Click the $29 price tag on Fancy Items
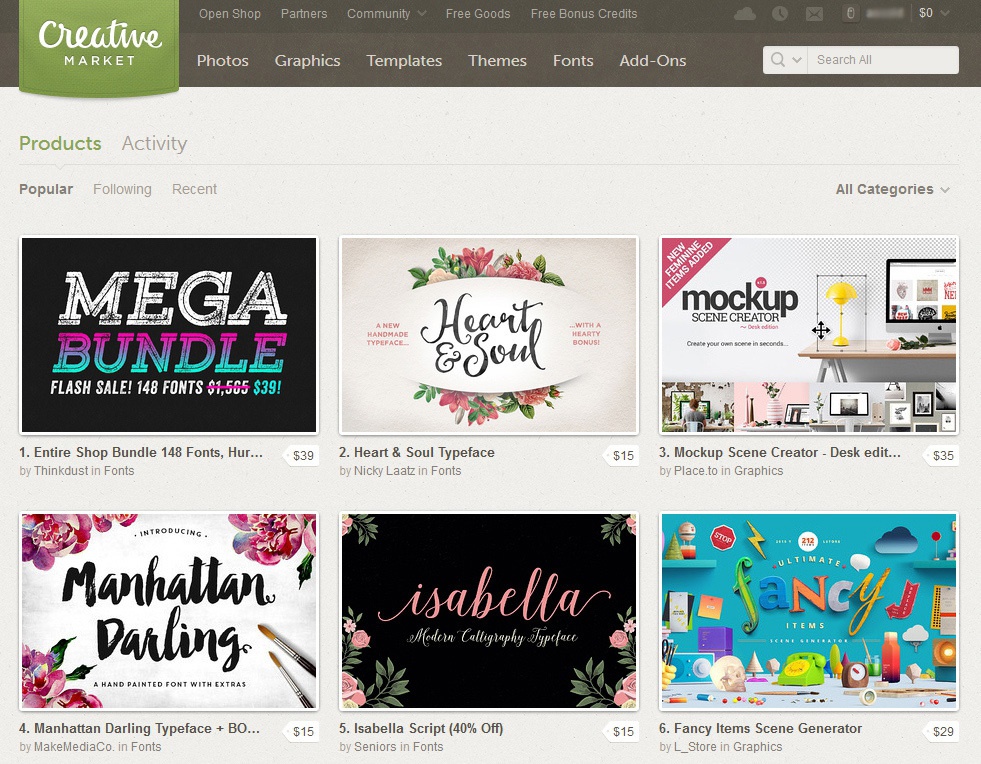The height and width of the screenshot is (764, 981). tap(942, 731)
